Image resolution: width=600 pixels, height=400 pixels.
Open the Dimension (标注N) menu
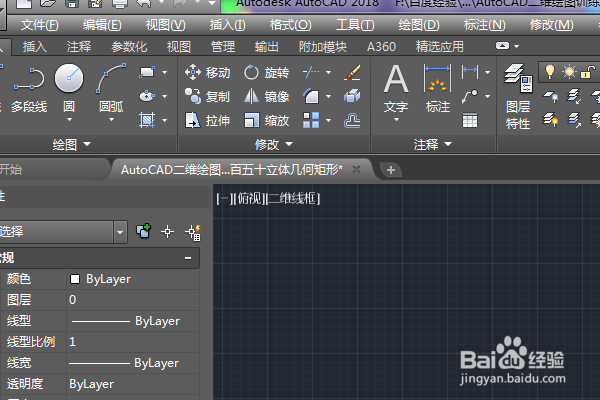tap(484, 25)
